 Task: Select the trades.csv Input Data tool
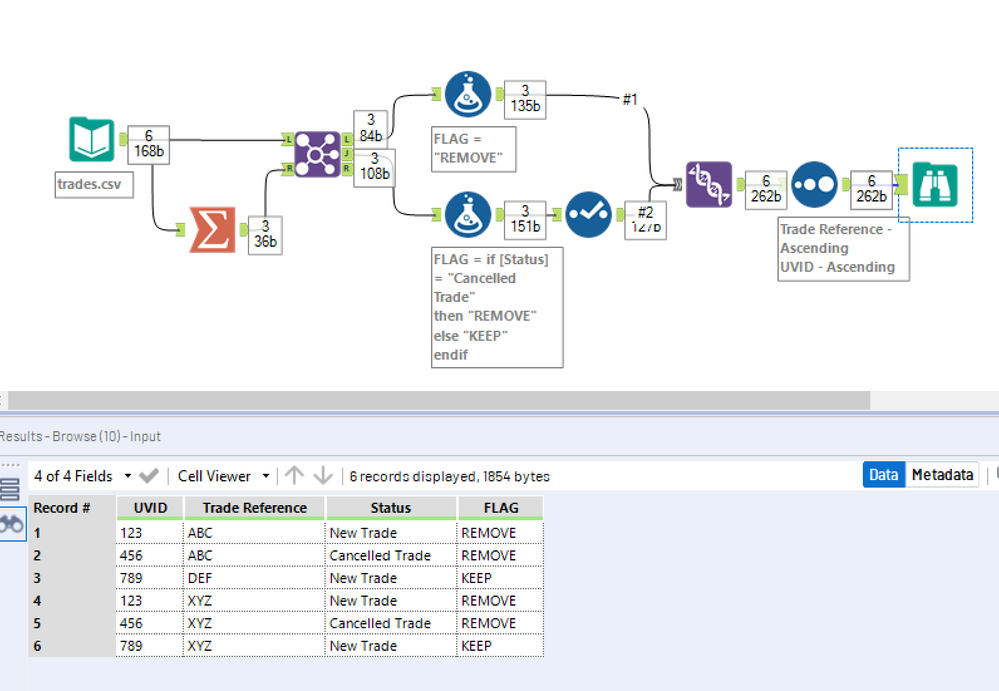coord(92,139)
